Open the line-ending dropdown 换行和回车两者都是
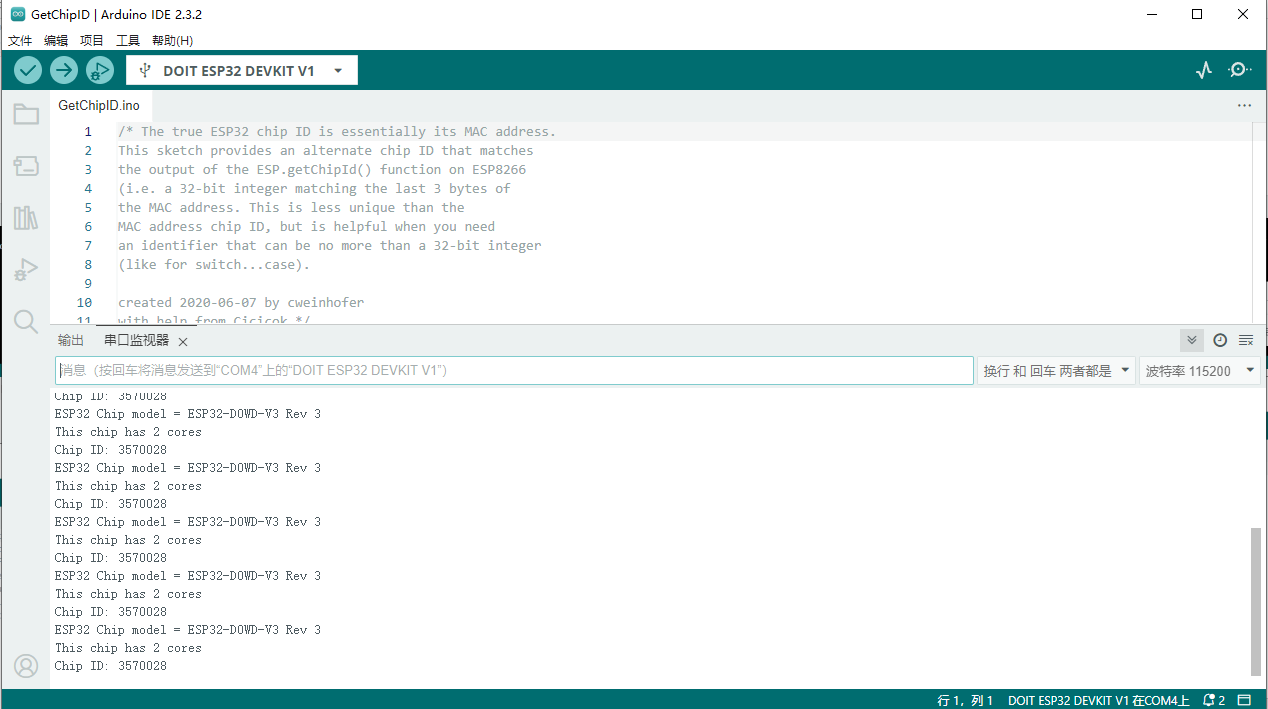Image resolution: width=1268 pixels, height=709 pixels. click(x=1056, y=370)
